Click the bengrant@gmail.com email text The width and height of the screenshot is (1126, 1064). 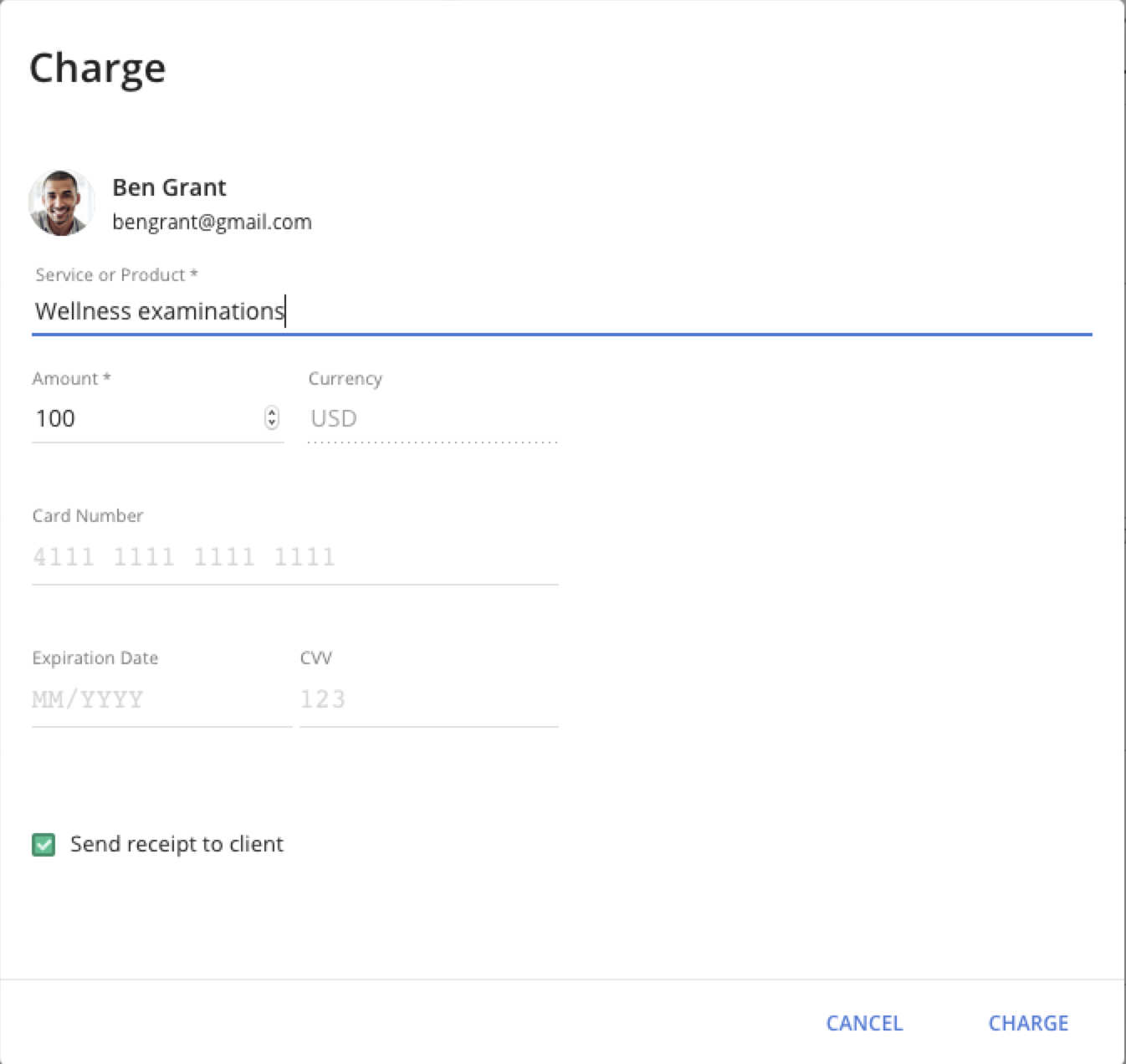[x=212, y=222]
